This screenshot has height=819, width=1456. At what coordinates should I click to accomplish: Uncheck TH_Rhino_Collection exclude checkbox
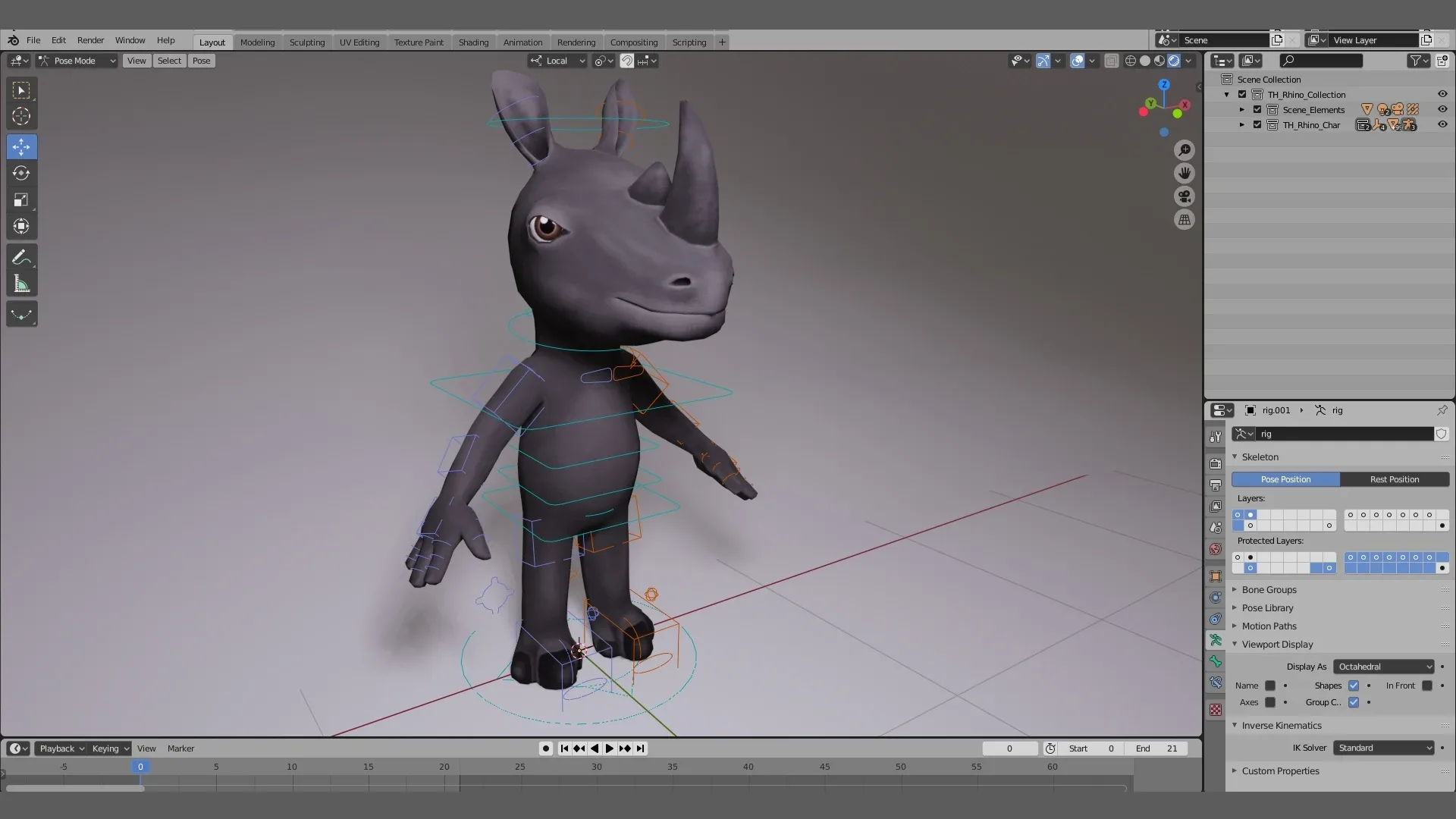(1242, 94)
